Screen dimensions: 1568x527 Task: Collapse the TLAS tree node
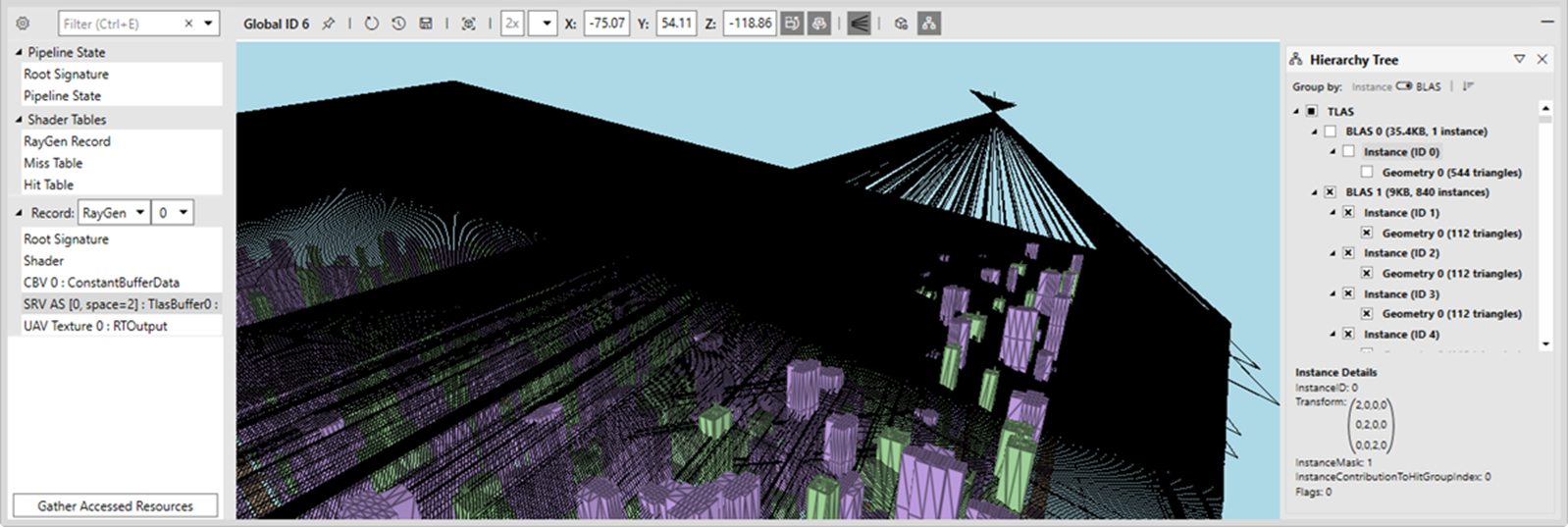coord(1296,112)
